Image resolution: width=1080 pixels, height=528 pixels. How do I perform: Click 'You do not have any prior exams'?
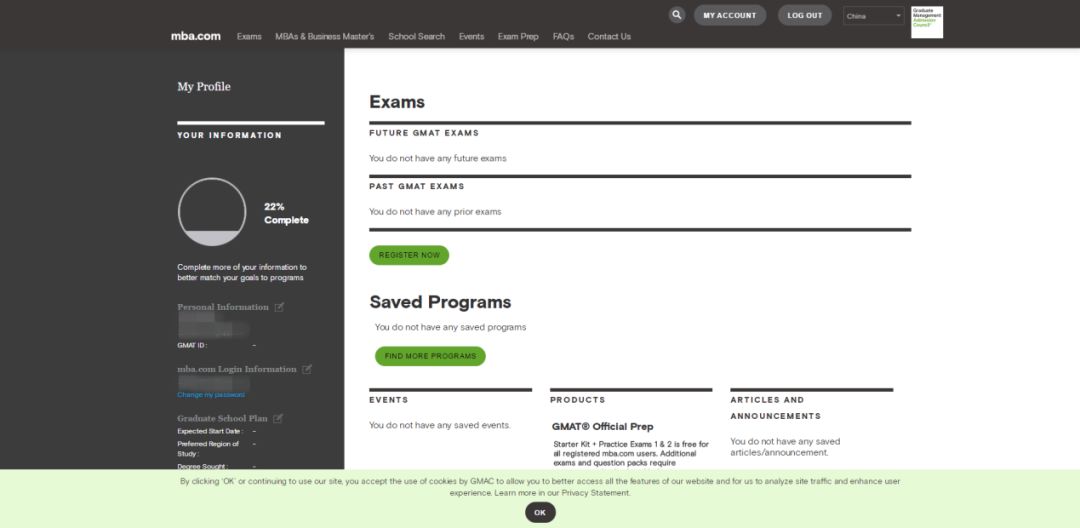click(435, 211)
